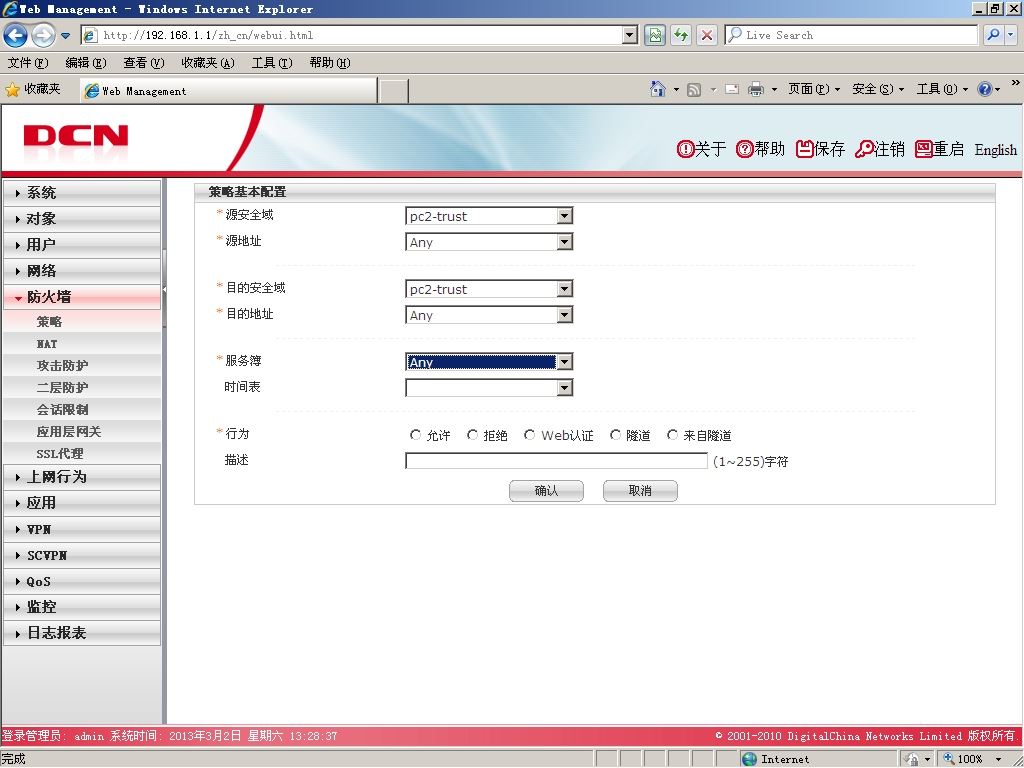Expand the 用户 sidebar section

(82, 245)
